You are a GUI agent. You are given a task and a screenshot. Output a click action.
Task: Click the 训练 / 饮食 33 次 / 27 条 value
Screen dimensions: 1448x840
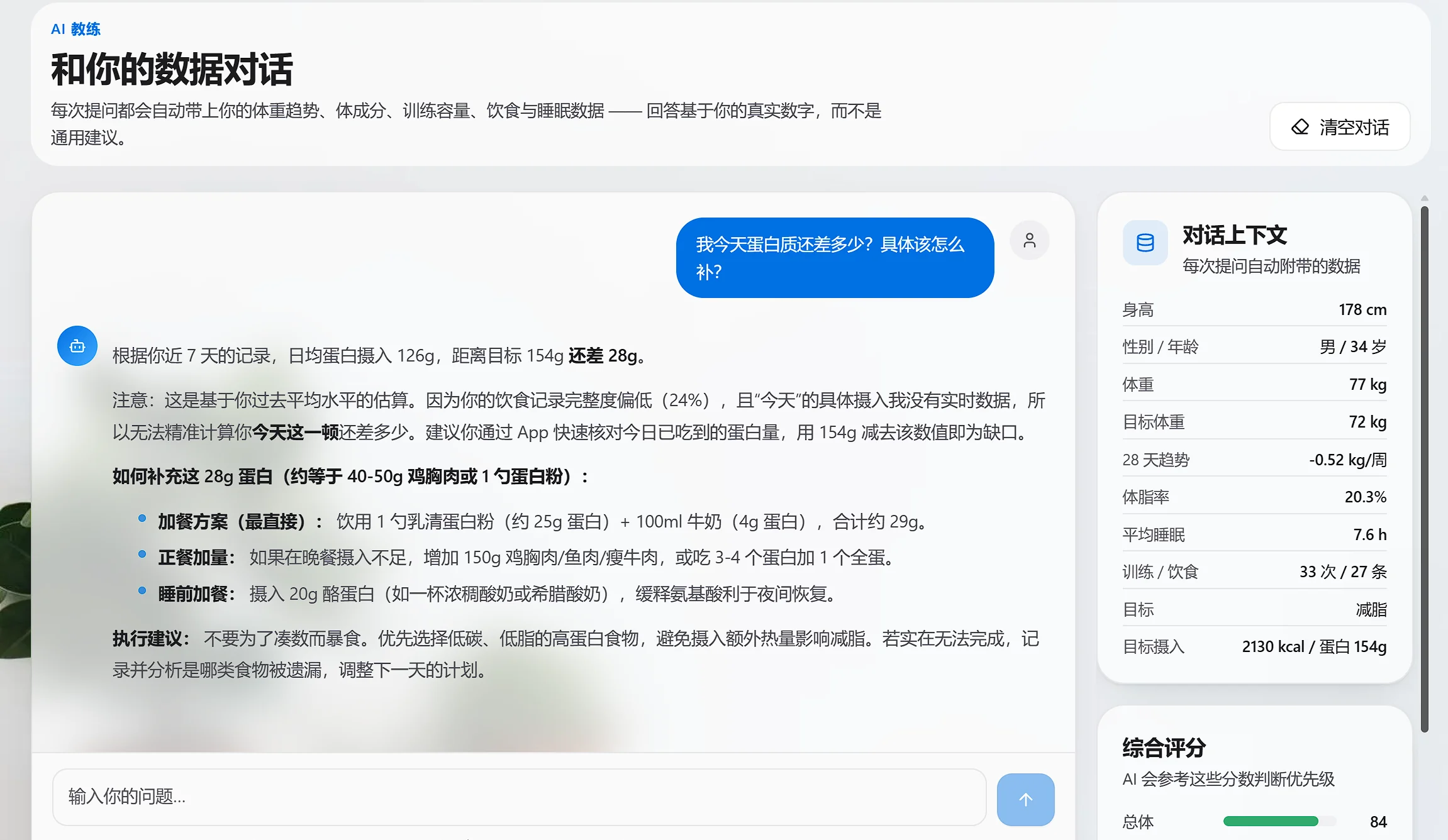[x=1343, y=572]
